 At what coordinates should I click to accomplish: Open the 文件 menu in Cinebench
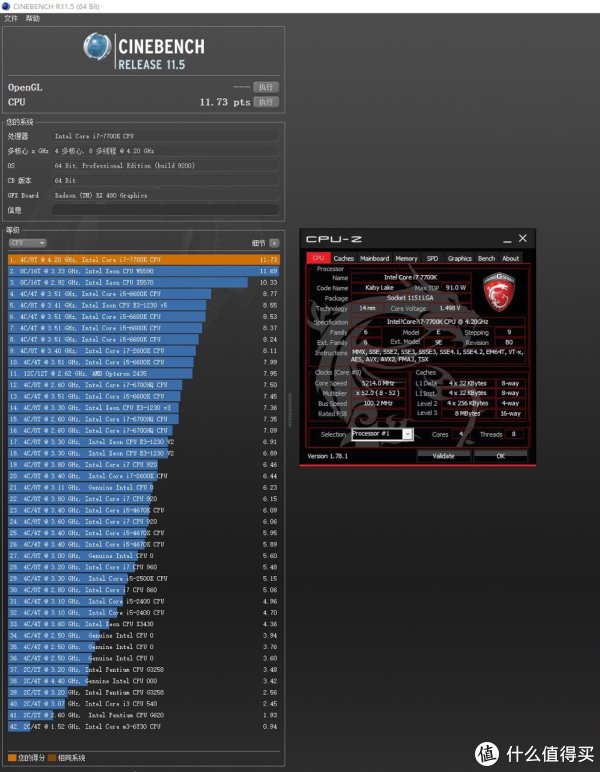[11, 18]
